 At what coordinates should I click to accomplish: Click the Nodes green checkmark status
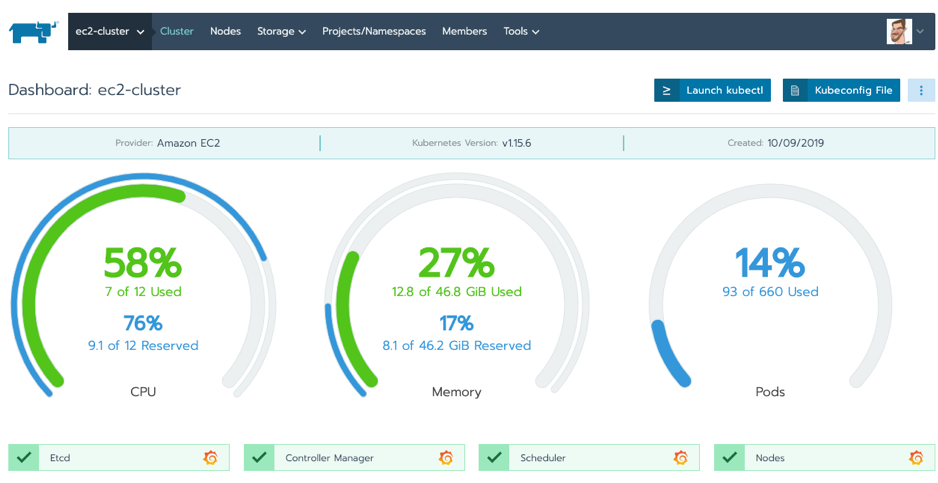729,458
